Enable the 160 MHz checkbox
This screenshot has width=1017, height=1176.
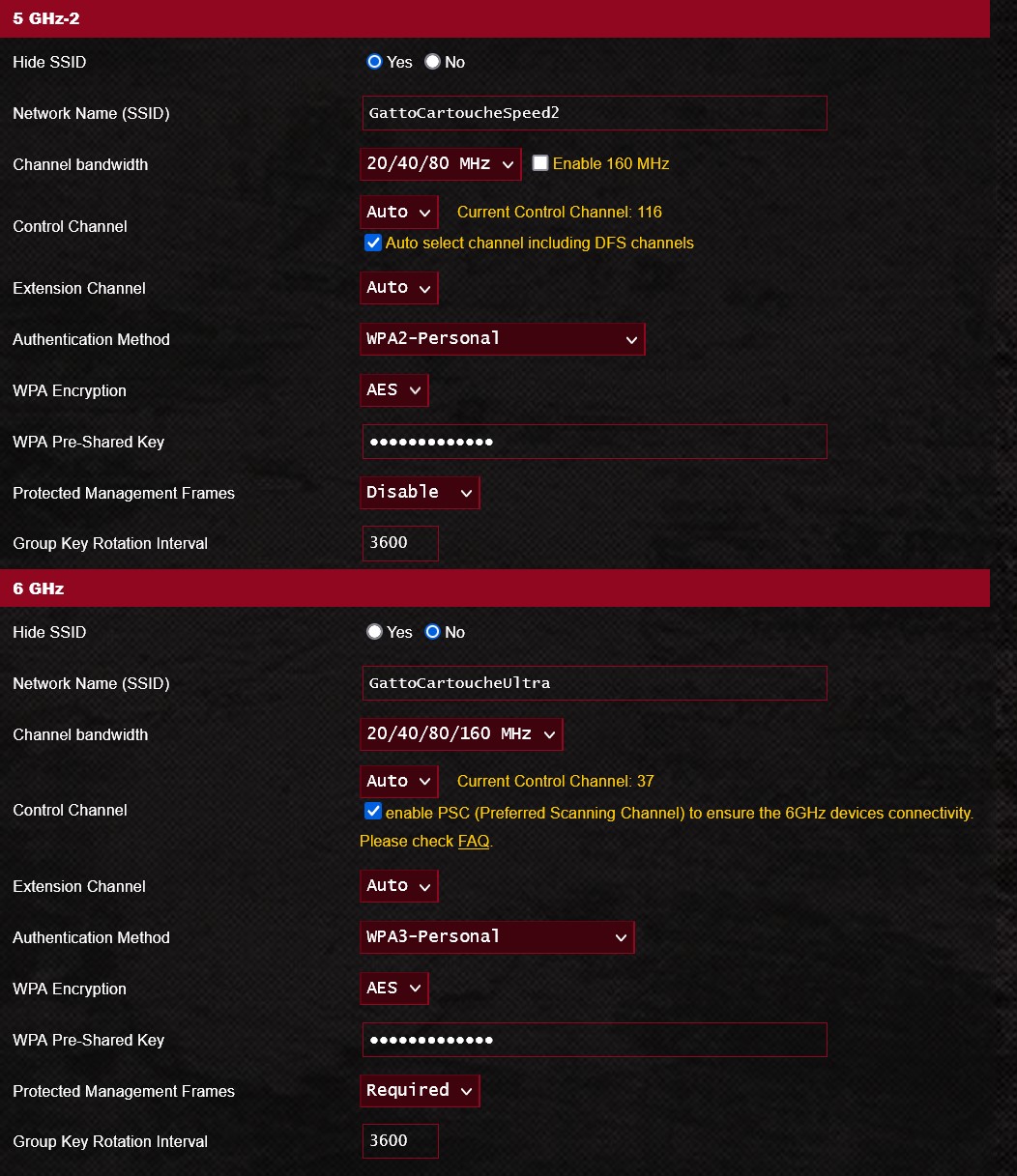(x=540, y=163)
